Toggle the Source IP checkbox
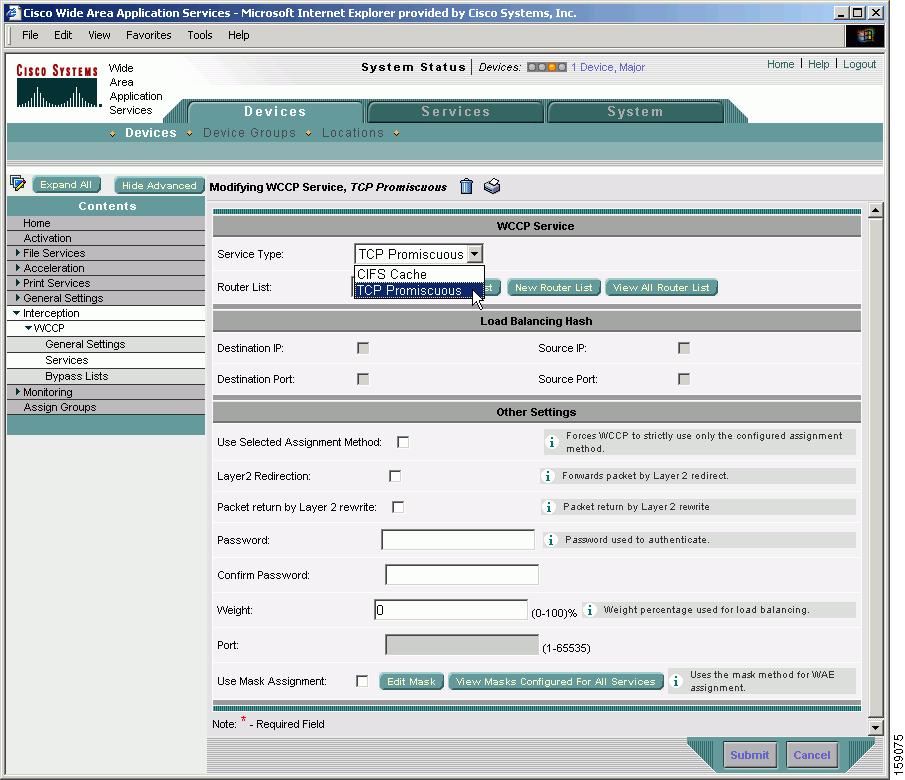The height and width of the screenshot is (780, 905). [684, 348]
